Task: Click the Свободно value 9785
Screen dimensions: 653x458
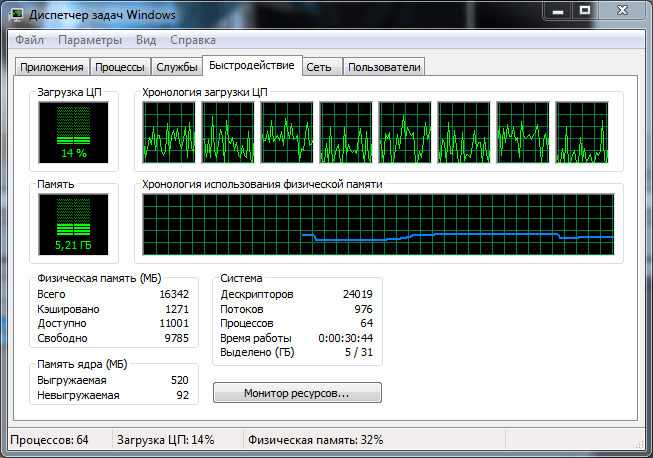Action: pyautogui.click(x=177, y=338)
